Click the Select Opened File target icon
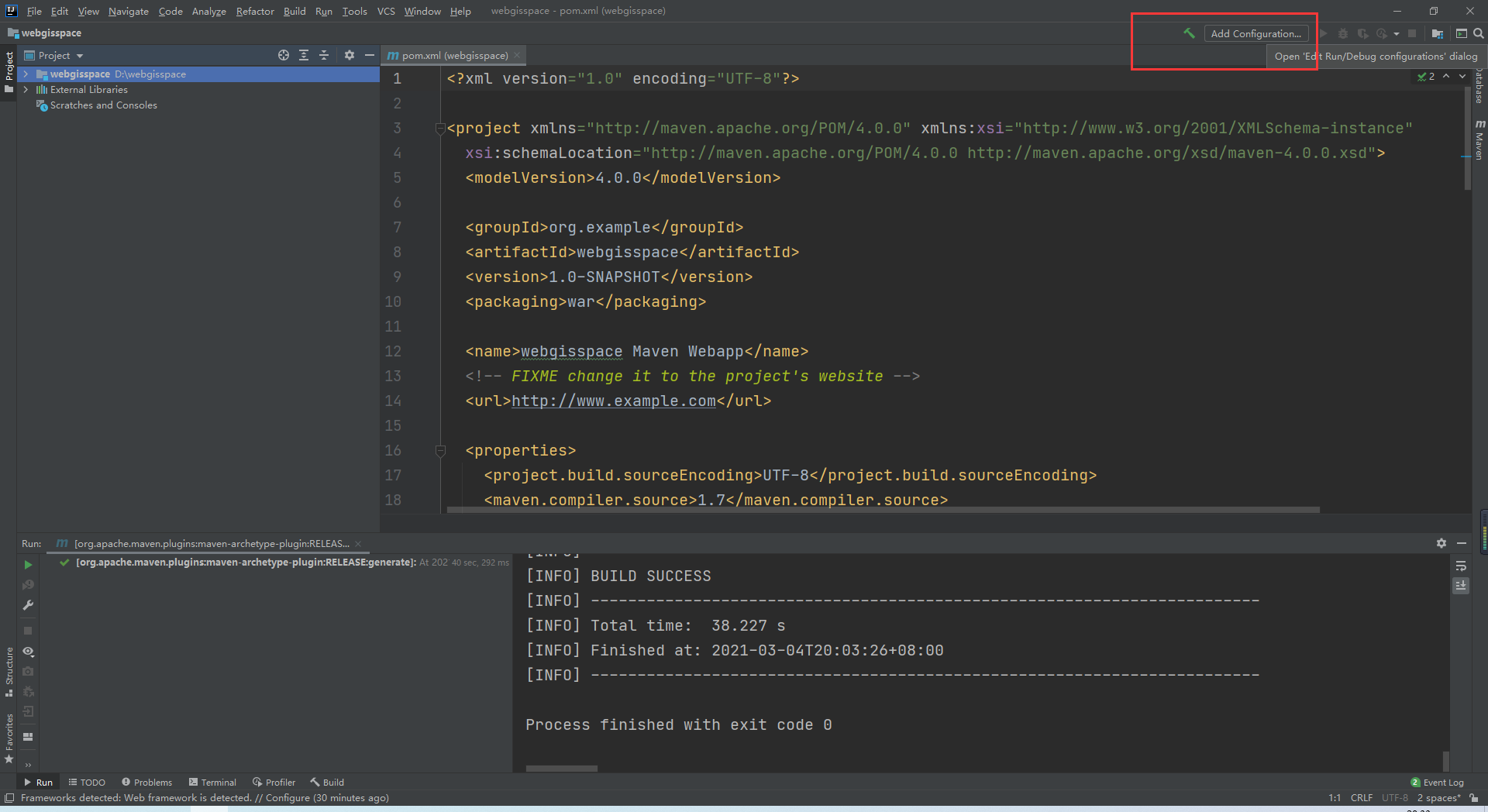 284,55
